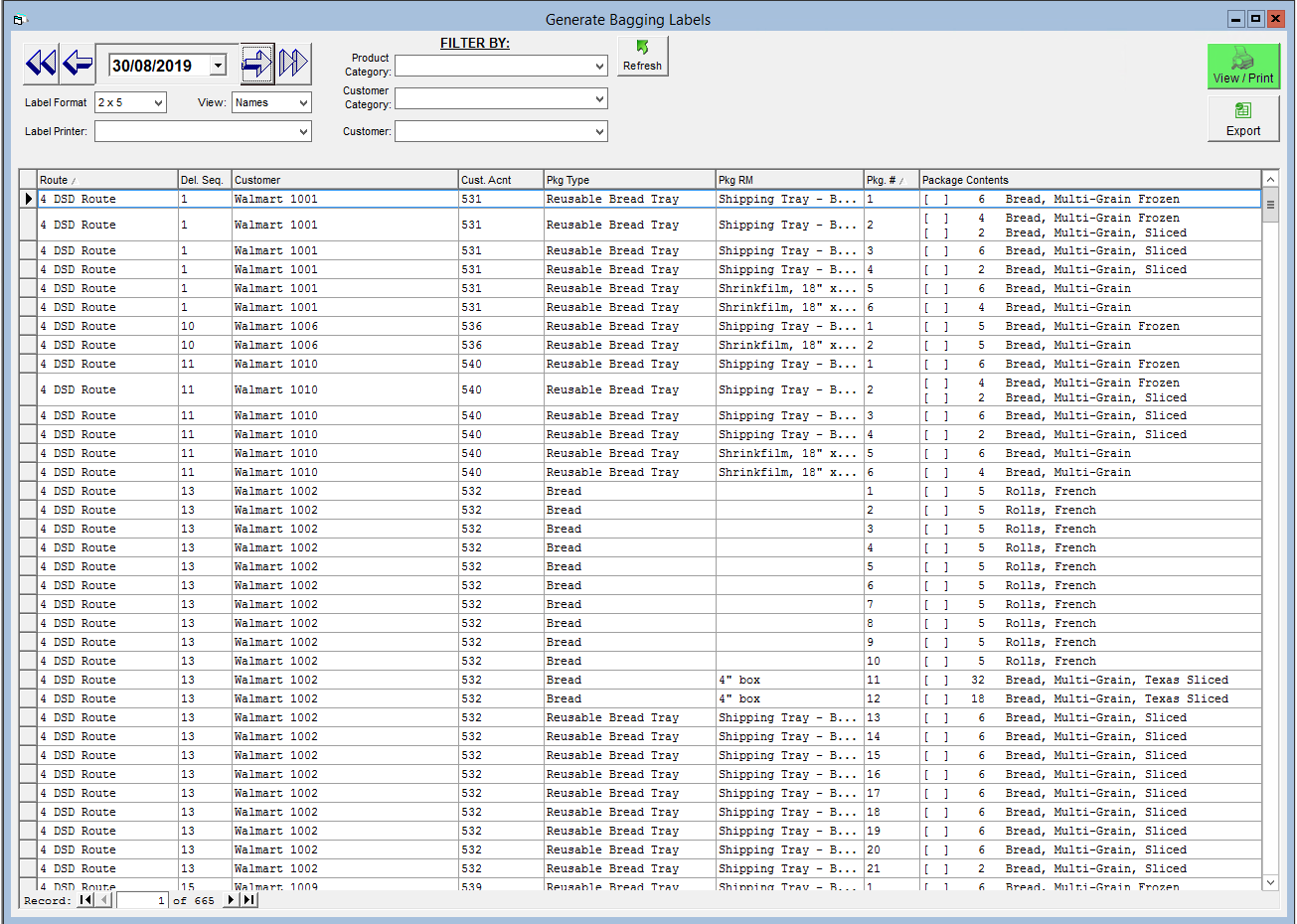Click account 532 in Pkg. # 15 row
This screenshot has width=1297, height=924.
click(471, 755)
